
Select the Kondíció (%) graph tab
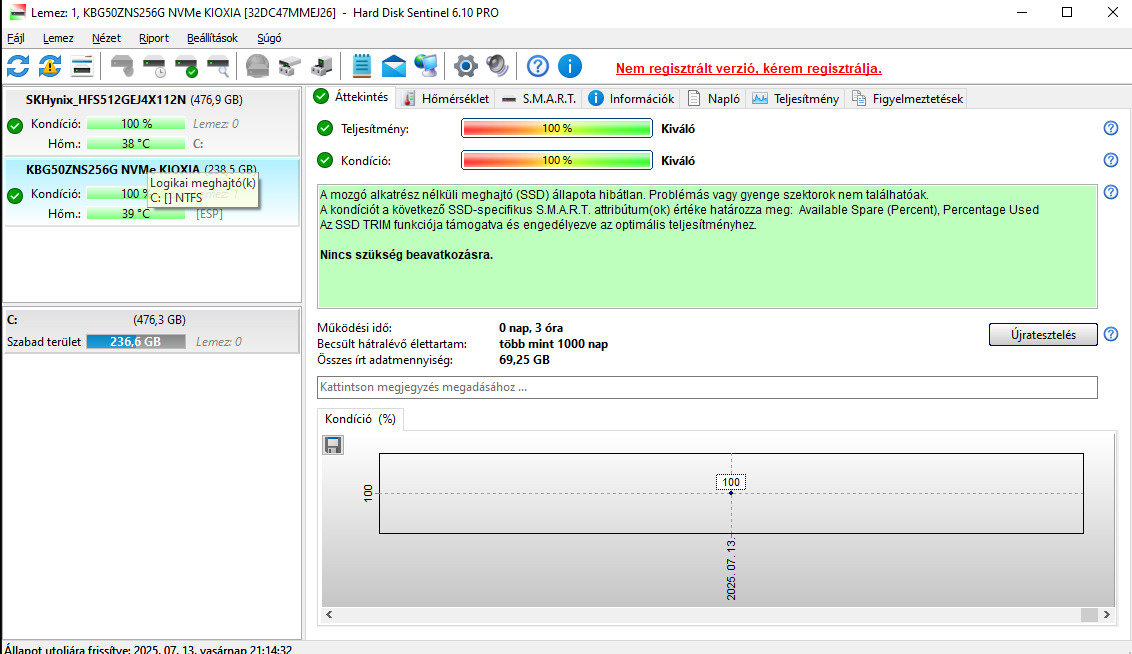[x=360, y=419]
